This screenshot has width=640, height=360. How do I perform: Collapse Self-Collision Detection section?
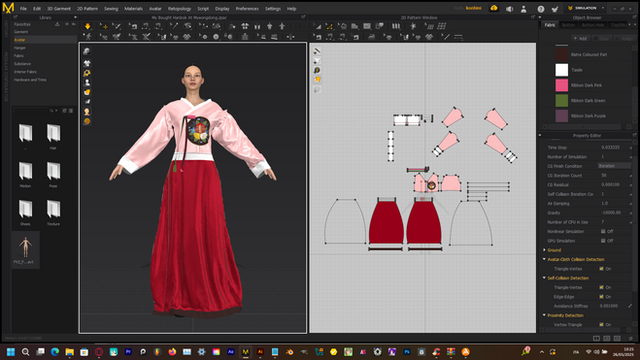click(544, 278)
